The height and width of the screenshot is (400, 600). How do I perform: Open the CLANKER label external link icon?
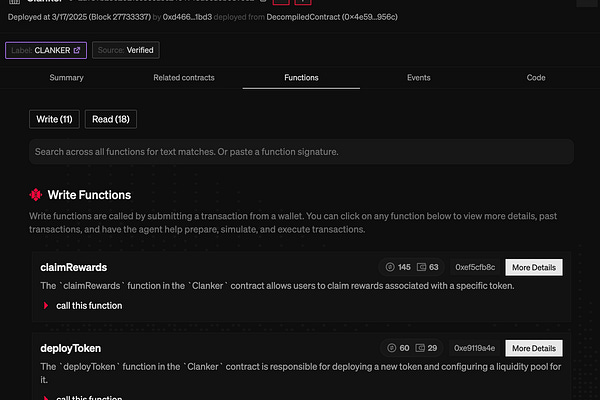[x=77, y=50]
